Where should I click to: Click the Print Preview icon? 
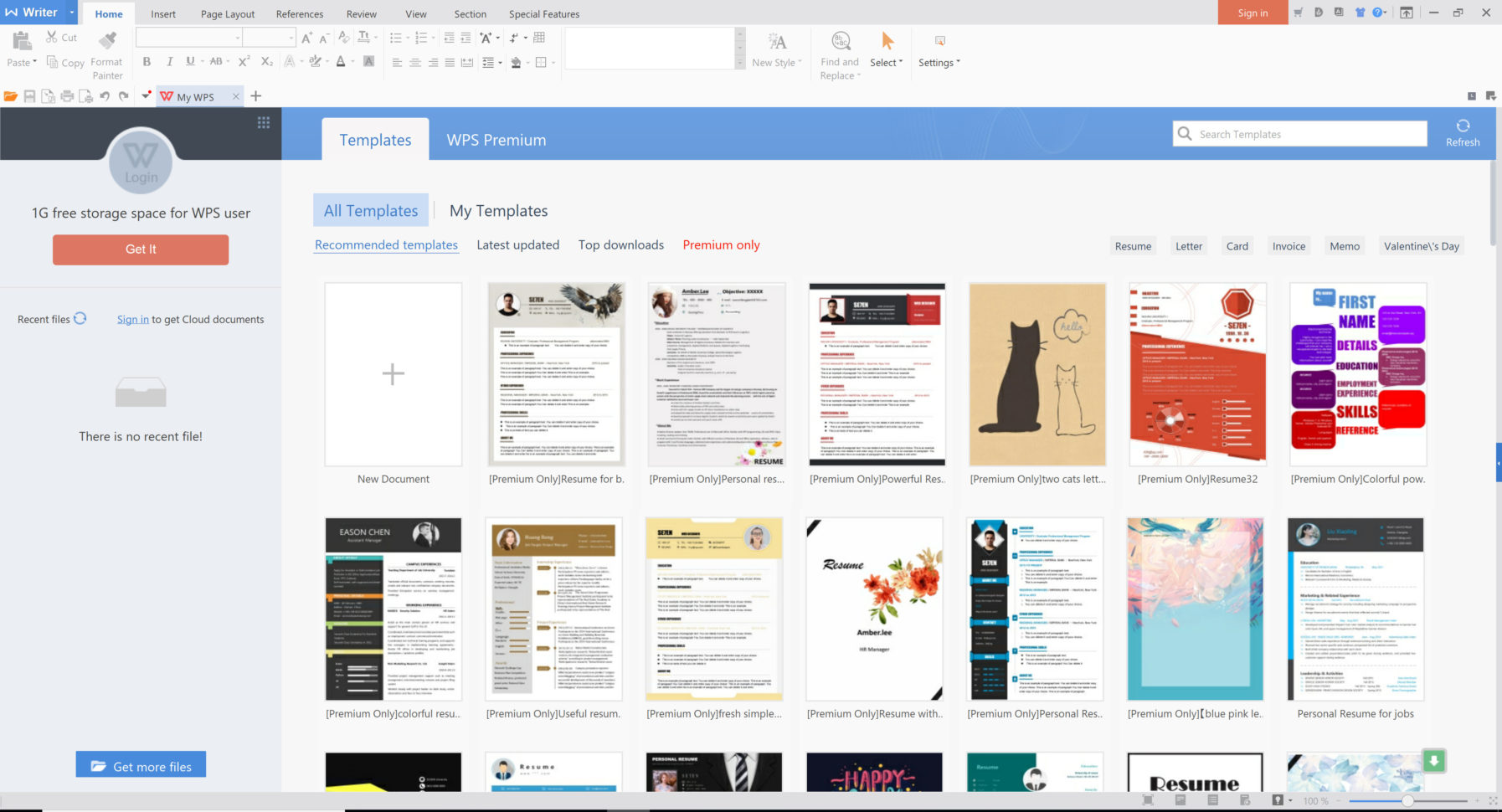coord(85,96)
